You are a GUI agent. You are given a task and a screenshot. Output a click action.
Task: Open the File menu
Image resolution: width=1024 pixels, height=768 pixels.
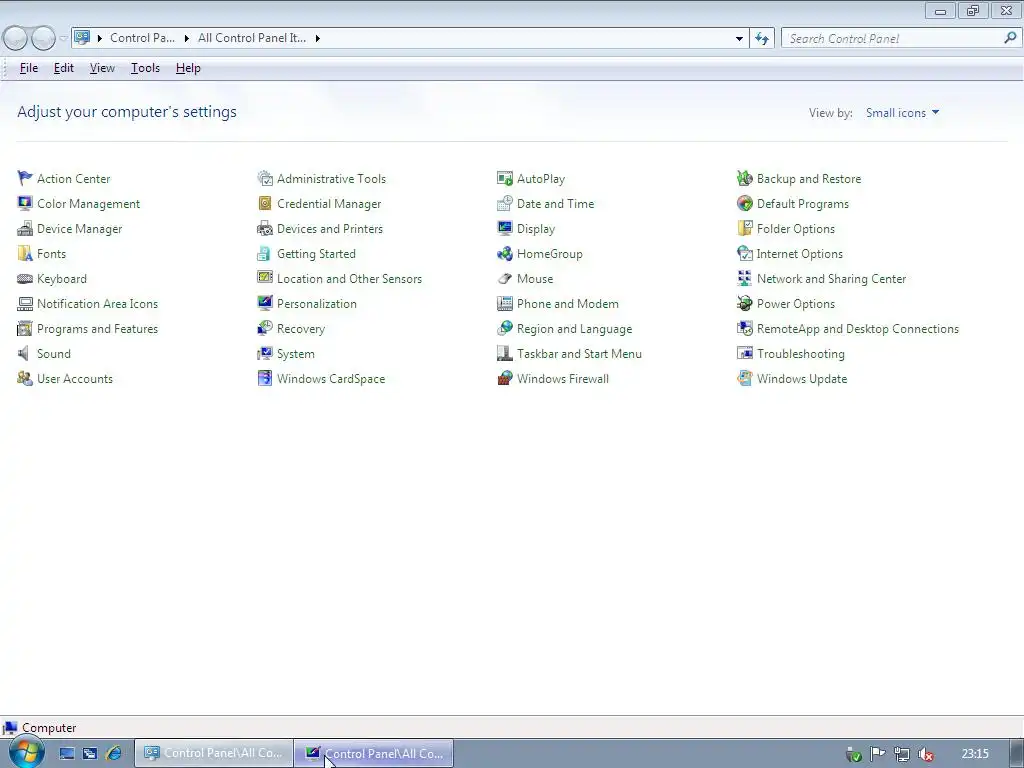(29, 68)
